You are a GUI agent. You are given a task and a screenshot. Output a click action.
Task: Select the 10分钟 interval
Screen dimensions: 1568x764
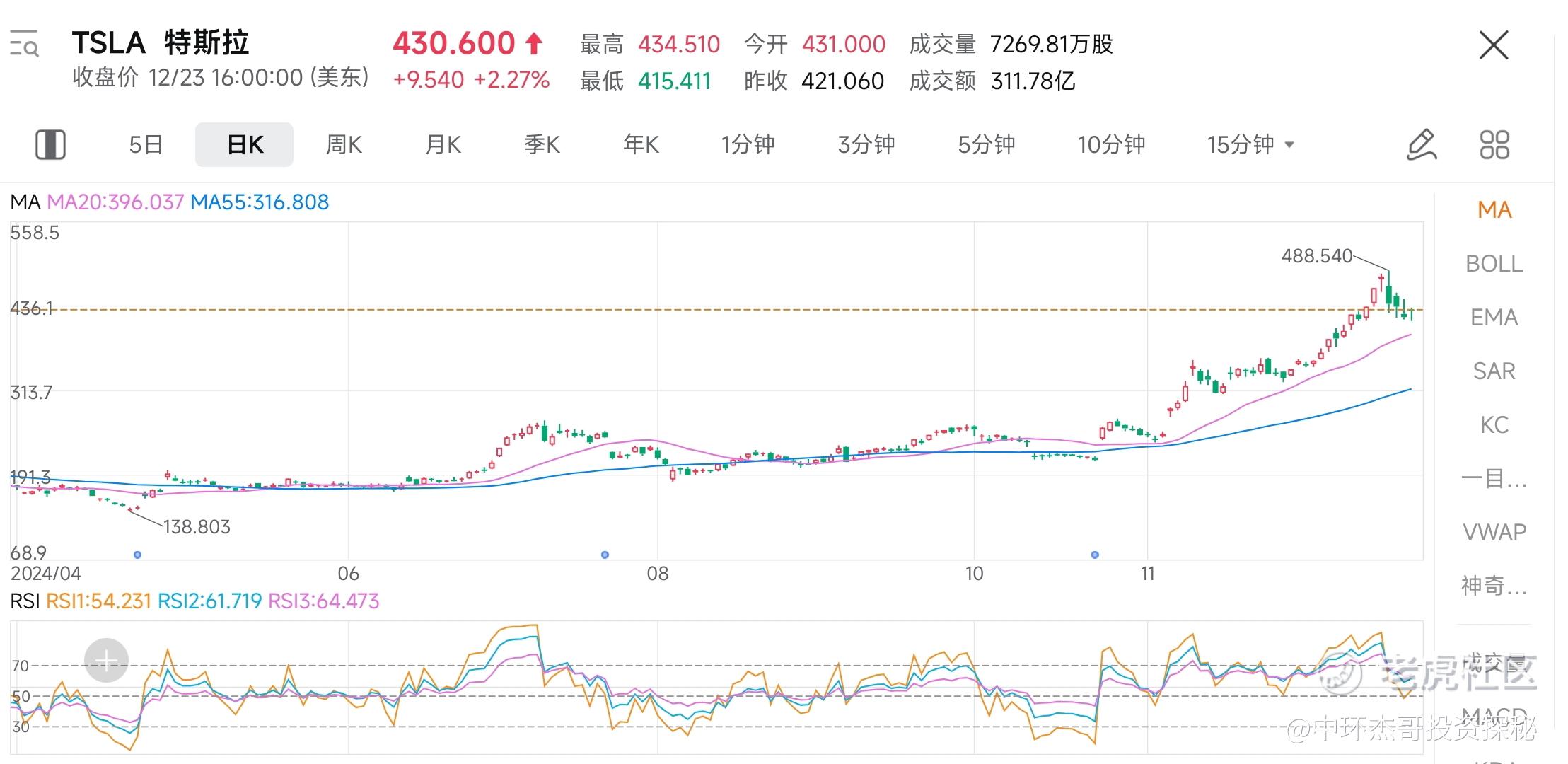coord(1111,144)
